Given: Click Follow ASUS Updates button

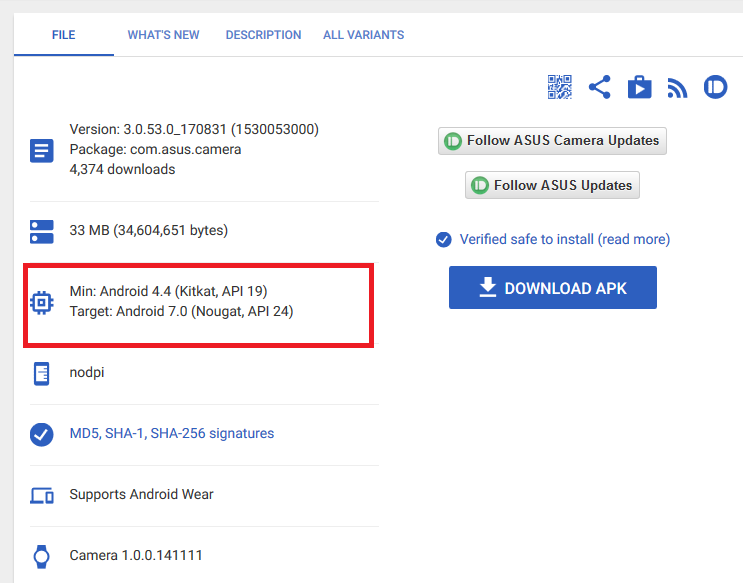Looking at the screenshot, I should [553, 185].
